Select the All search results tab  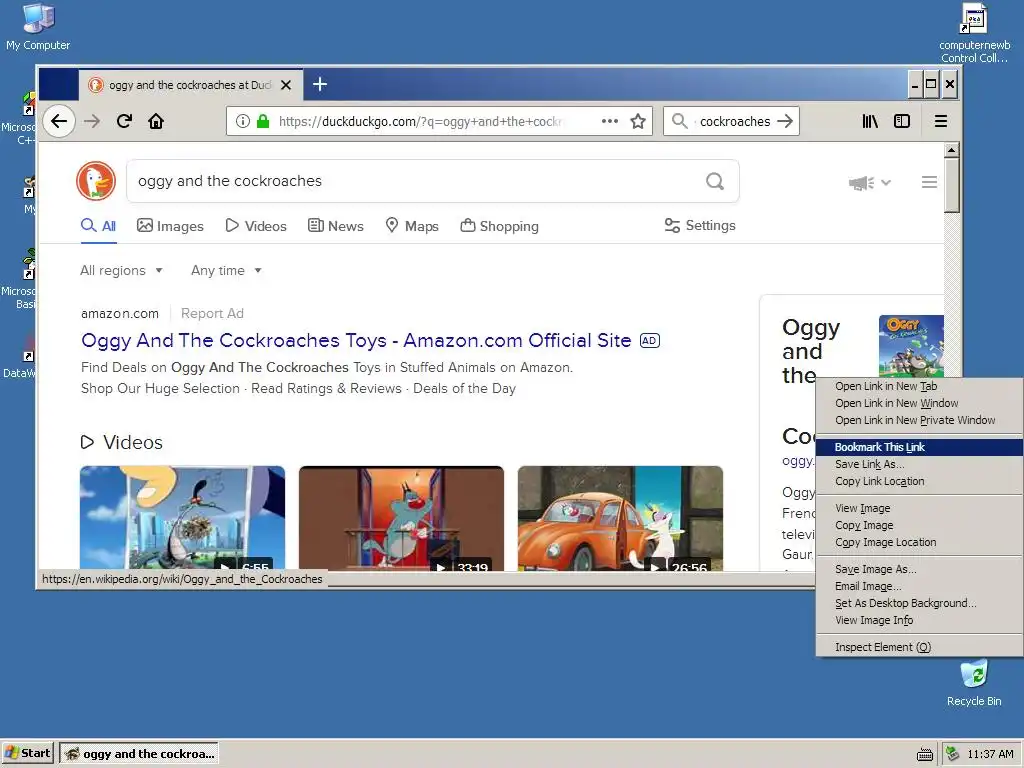[99, 226]
